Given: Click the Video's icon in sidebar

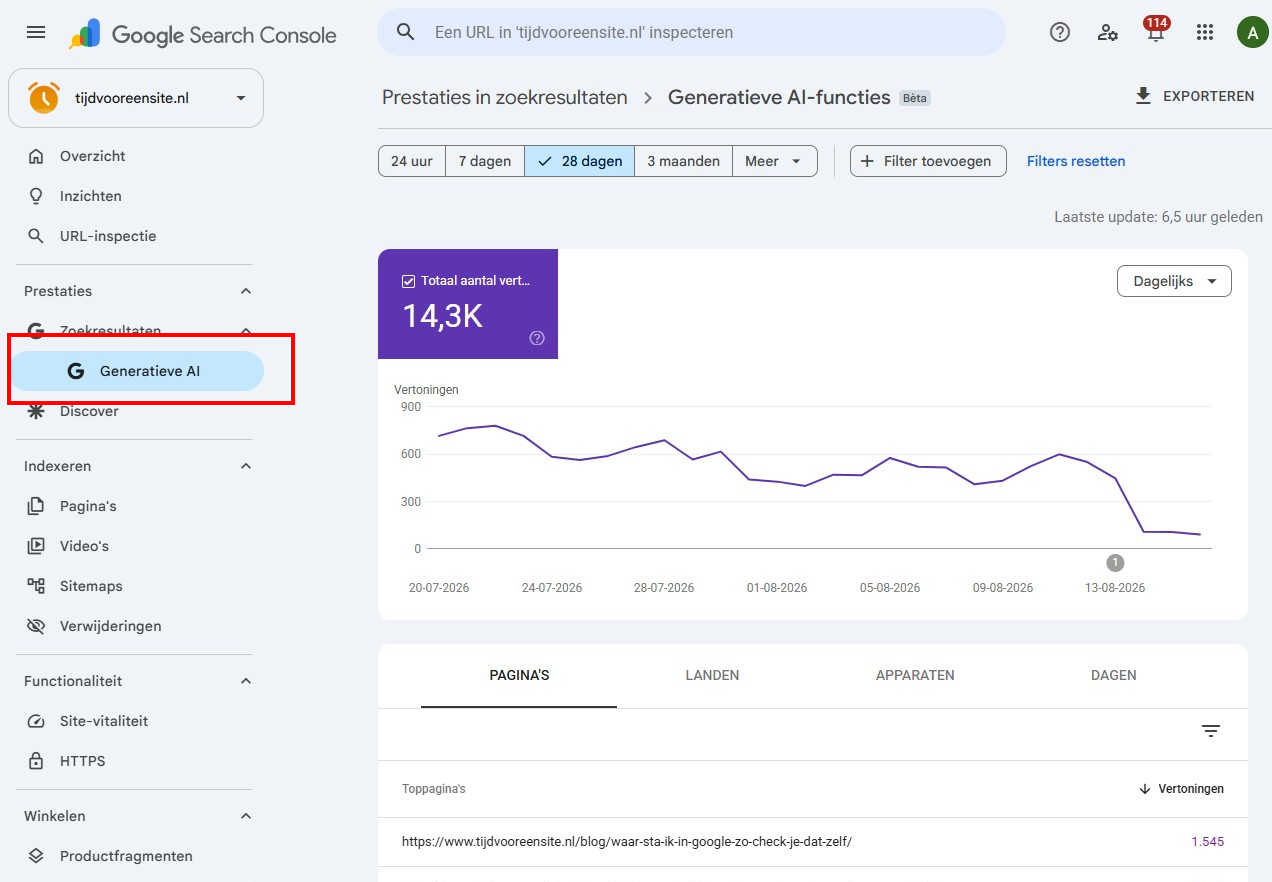Looking at the screenshot, I should pos(36,546).
